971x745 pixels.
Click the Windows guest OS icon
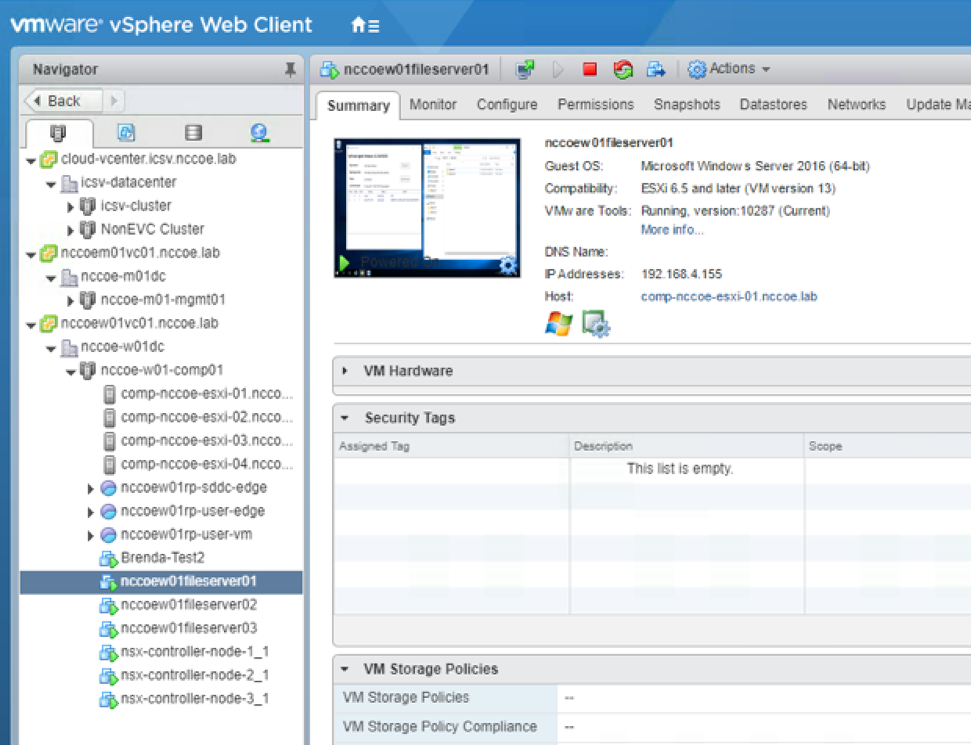point(559,324)
